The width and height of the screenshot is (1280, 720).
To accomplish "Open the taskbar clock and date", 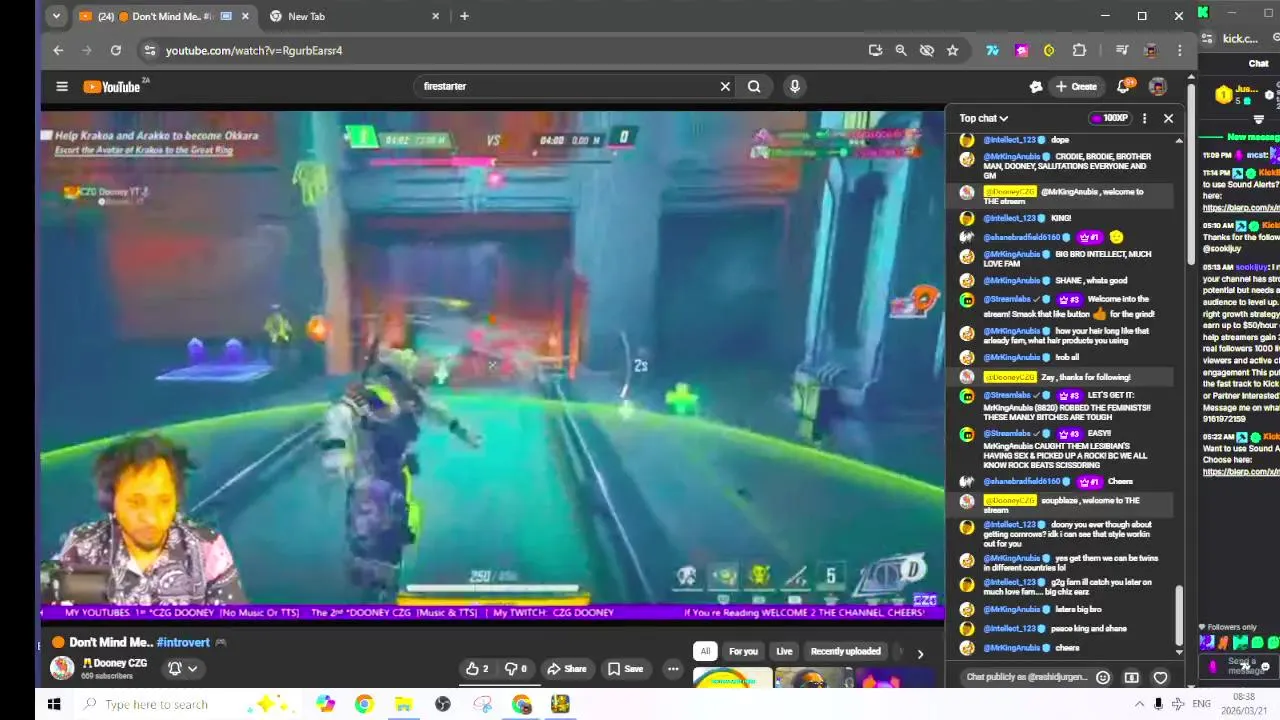I will (x=1244, y=704).
